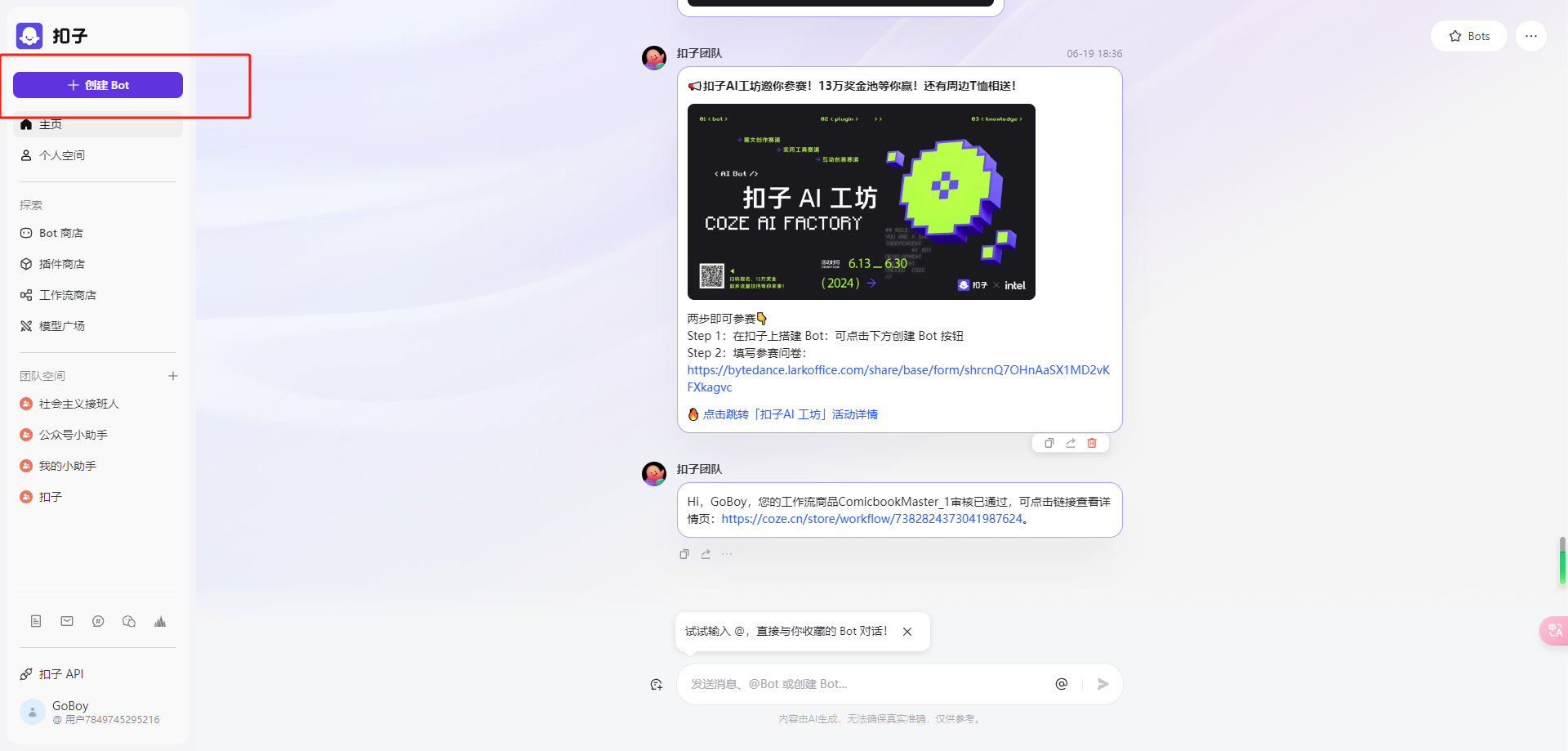The image size is (1568, 751).
Task: Copy the AI 工坊 message with the copy icon
Action: (x=1049, y=443)
